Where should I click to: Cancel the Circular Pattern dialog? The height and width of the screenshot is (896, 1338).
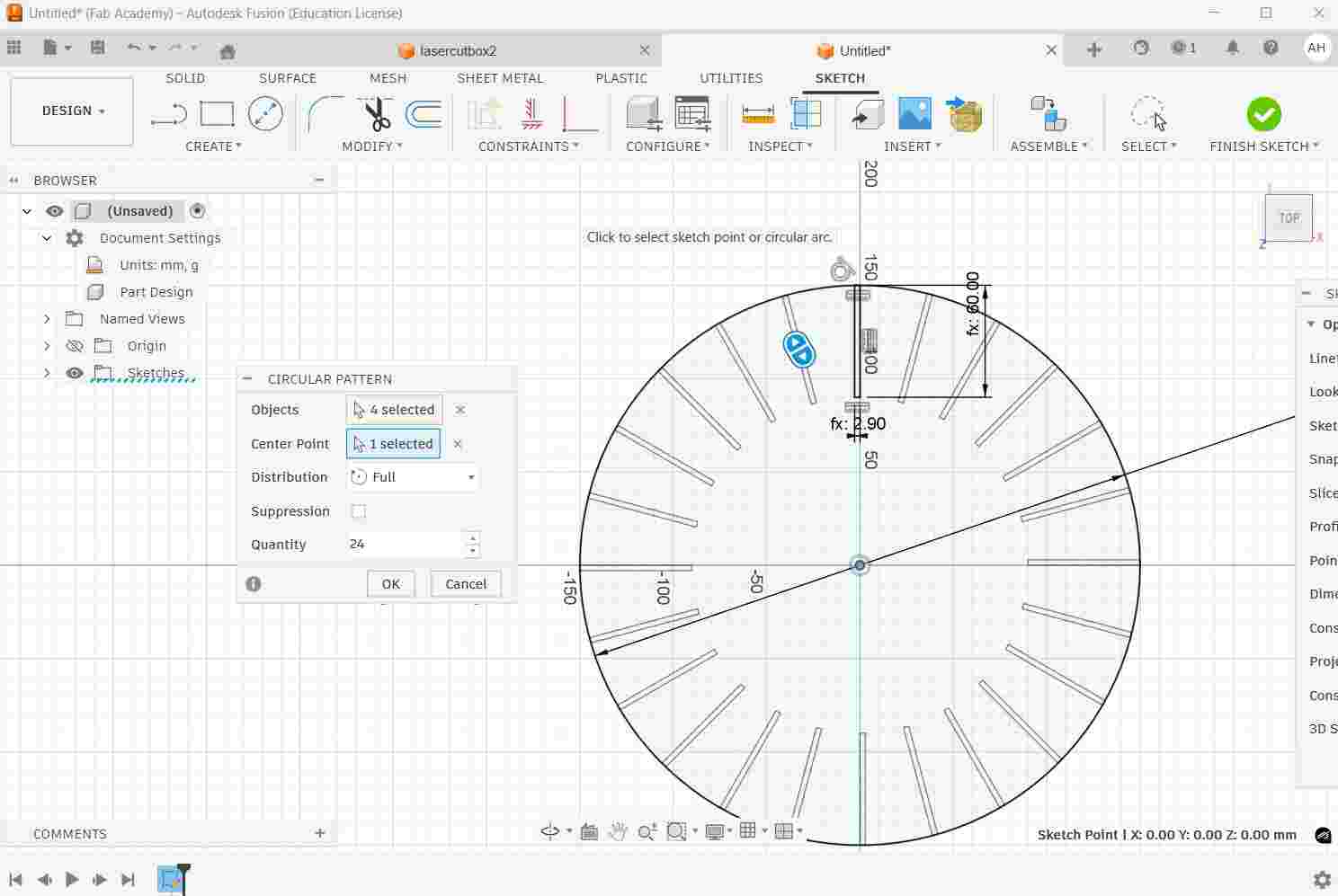click(x=466, y=584)
